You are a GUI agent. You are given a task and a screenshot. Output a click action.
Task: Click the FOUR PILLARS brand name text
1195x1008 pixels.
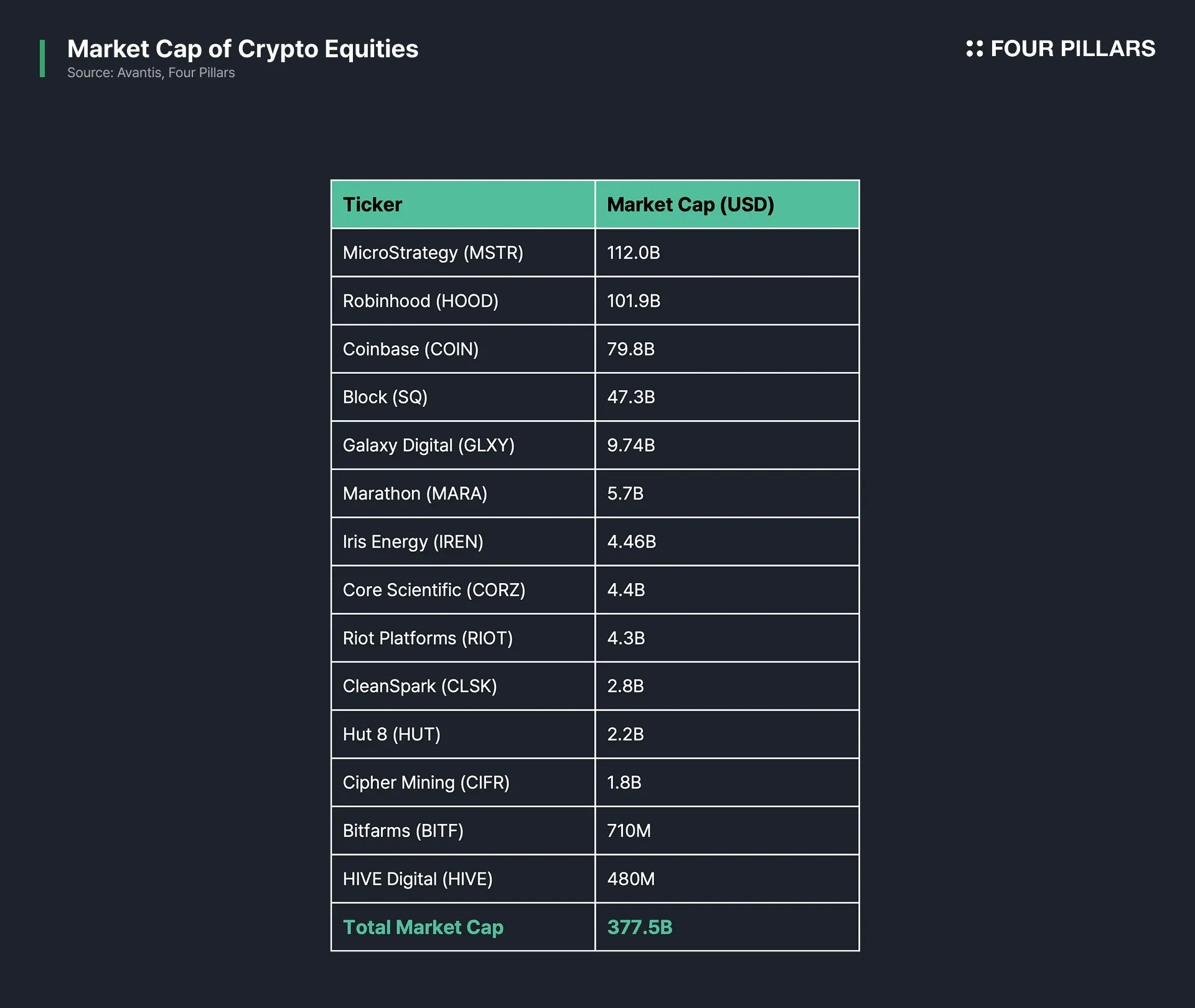1072,49
